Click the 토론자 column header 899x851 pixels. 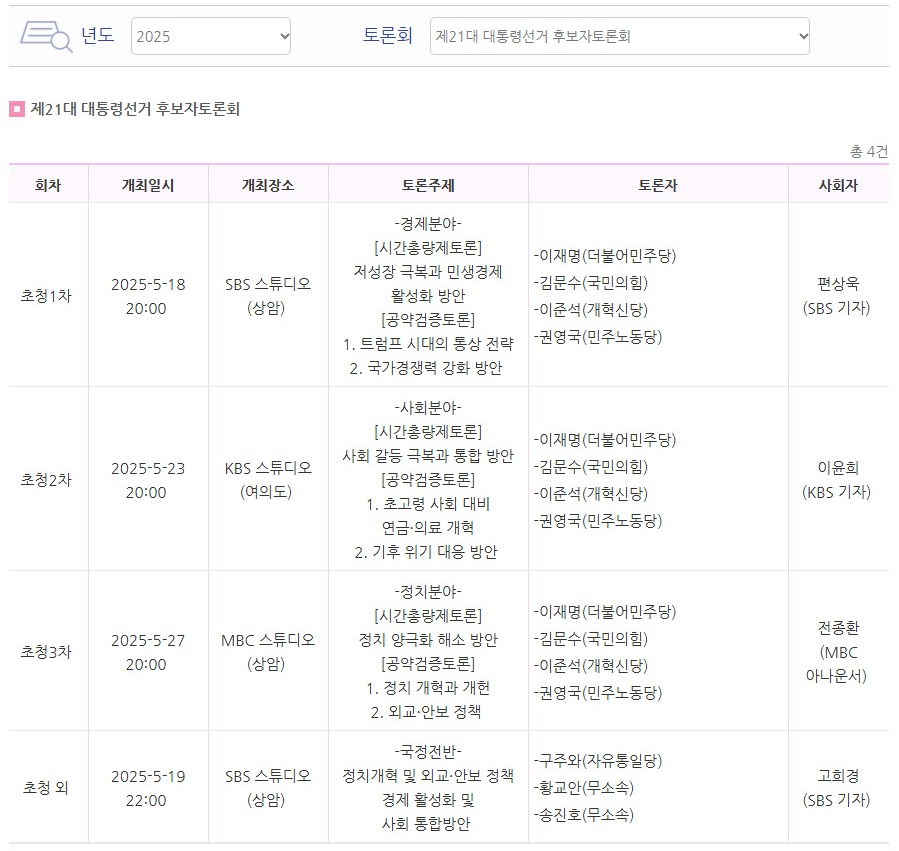point(657,184)
